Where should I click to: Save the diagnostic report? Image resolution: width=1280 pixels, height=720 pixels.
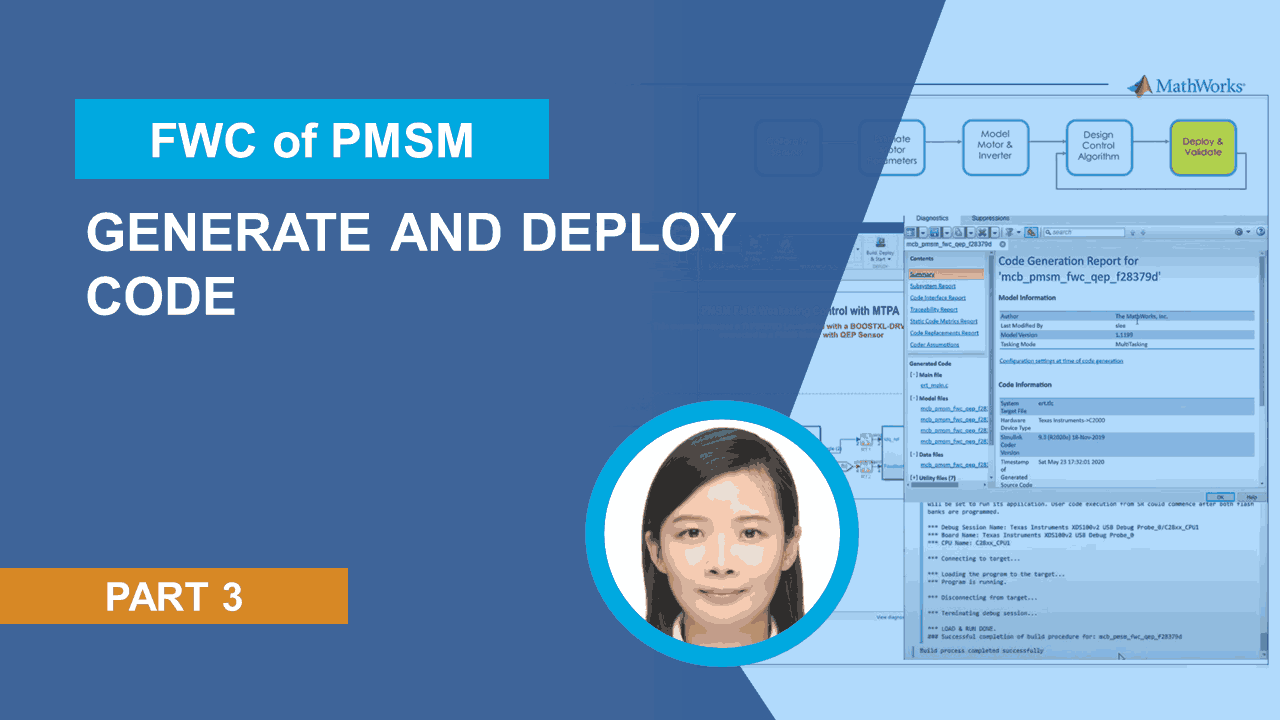pos(936,232)
